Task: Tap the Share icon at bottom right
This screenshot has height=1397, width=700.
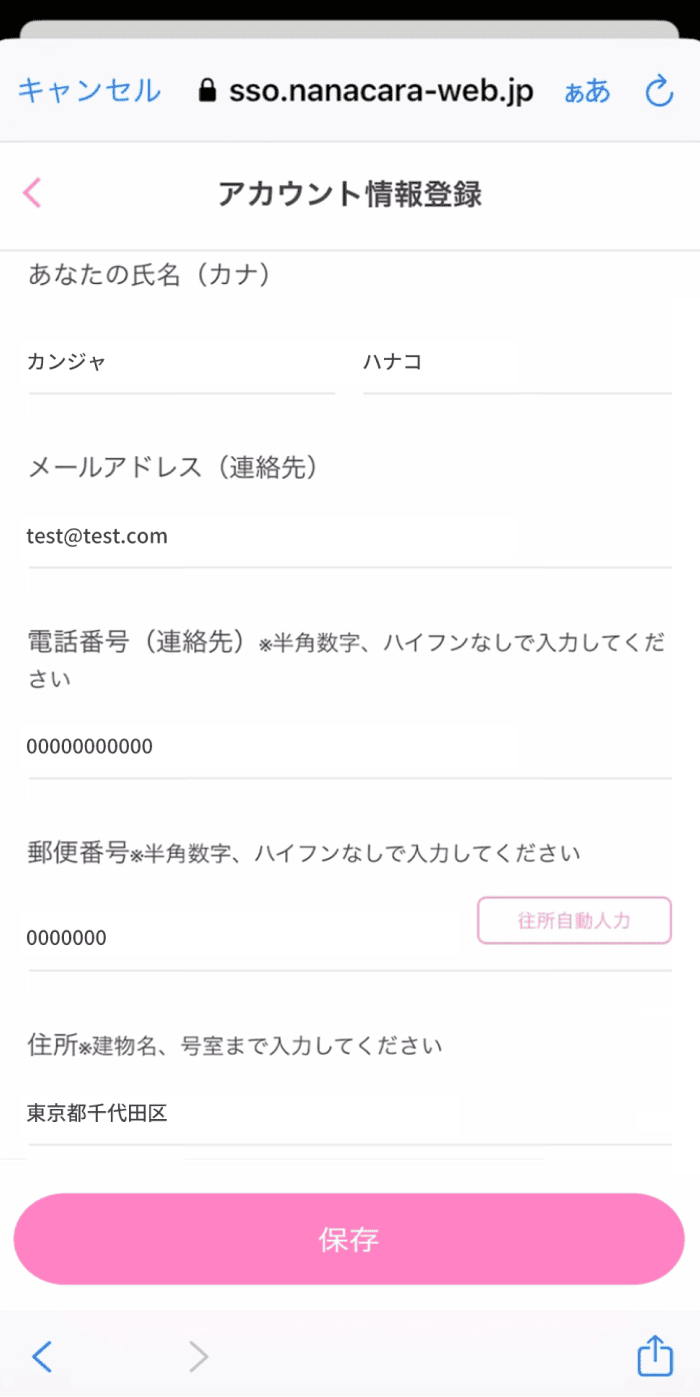Action: 653,1356
